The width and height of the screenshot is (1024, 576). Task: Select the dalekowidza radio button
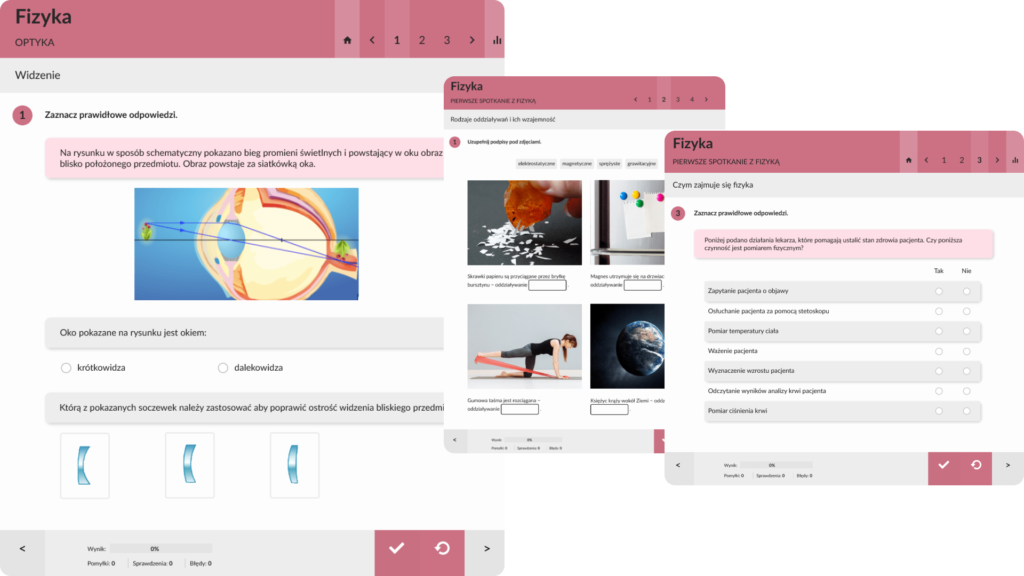[x=222, y=368]
